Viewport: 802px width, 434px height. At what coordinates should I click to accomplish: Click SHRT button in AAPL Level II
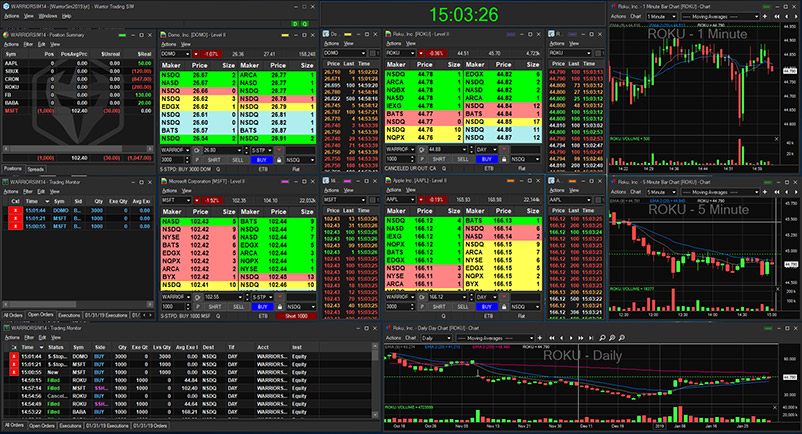[x=439, y=307]
